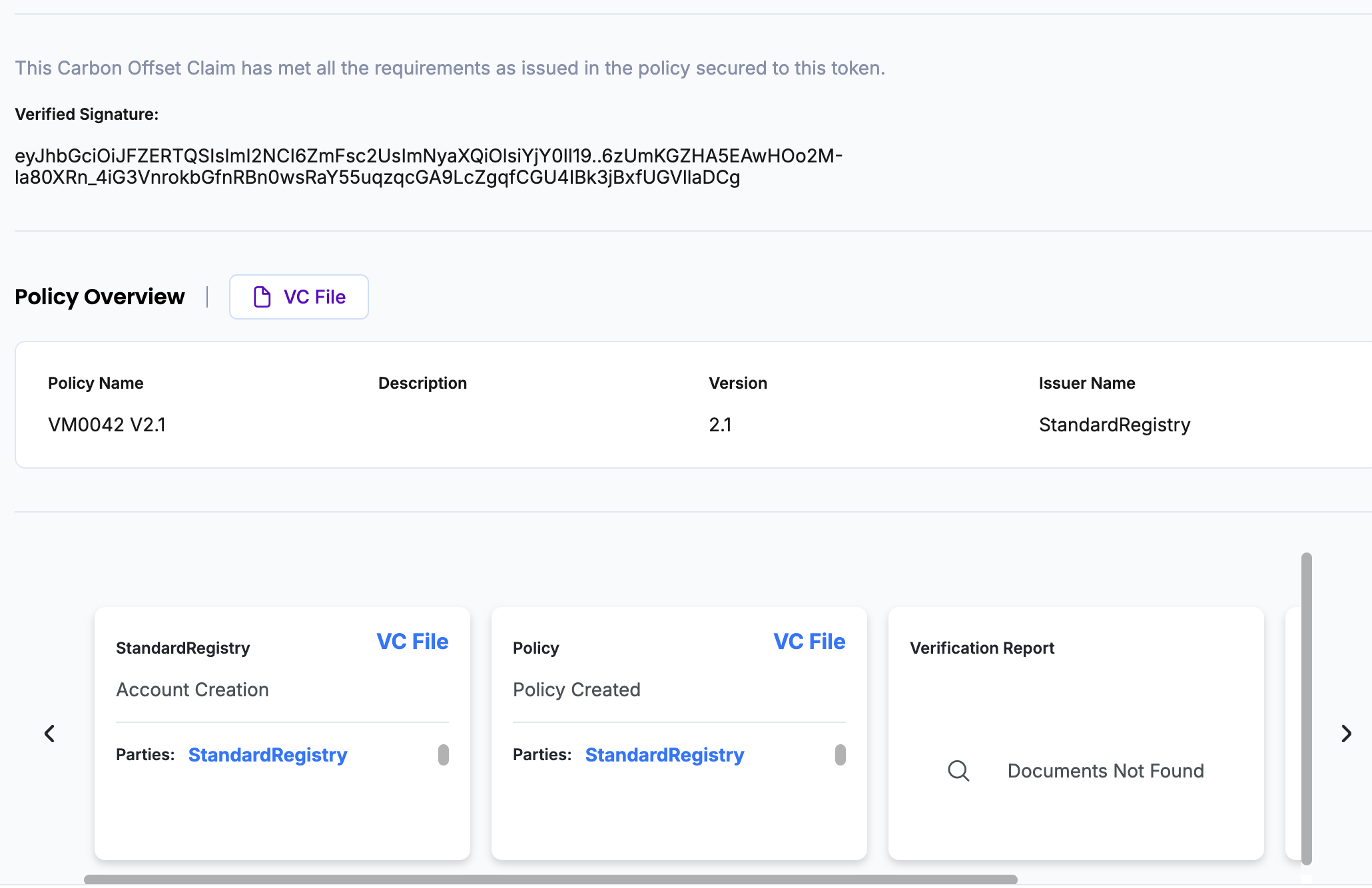Click the VM0042 V2.1 policy name value

tap(107, 425)
